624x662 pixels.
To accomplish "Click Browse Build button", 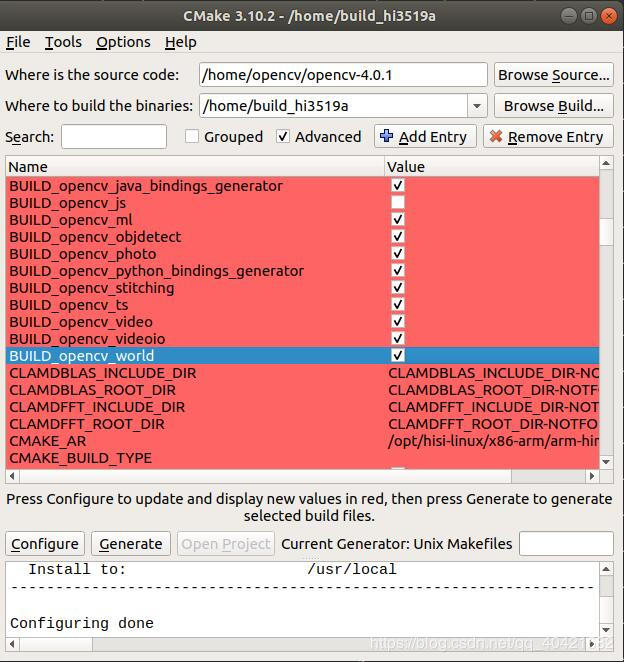I will click(553, 106).
